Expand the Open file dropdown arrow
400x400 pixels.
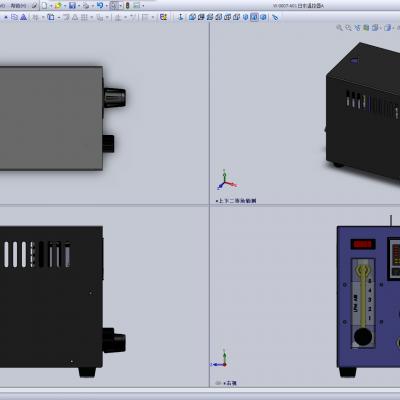coord(65,6)
